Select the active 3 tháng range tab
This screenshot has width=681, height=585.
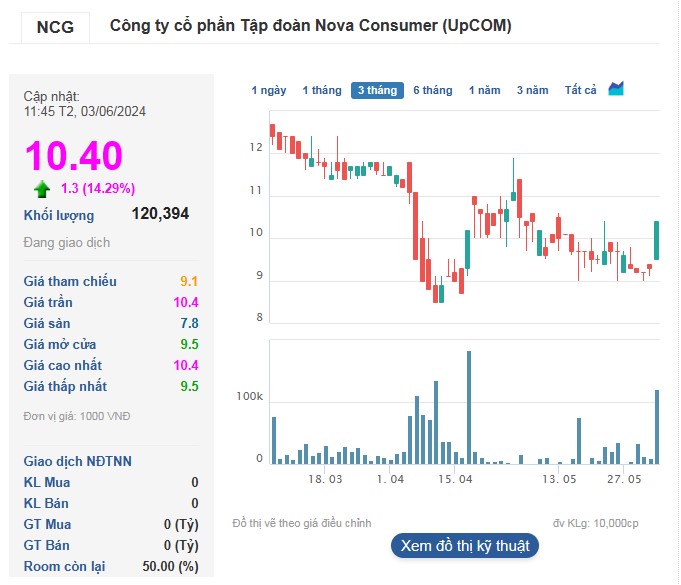tap(377, 90)
